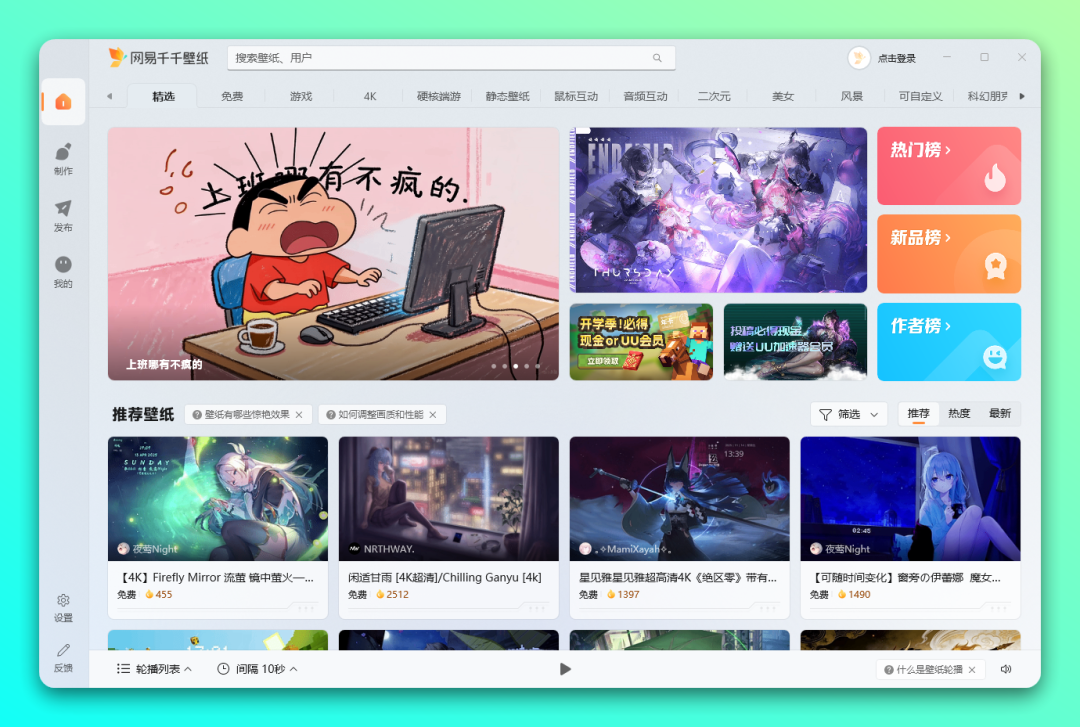Viewport: 1080px width, 727px height.
Task: Switch to the 4K tab
Action: [x=370, y=96]
